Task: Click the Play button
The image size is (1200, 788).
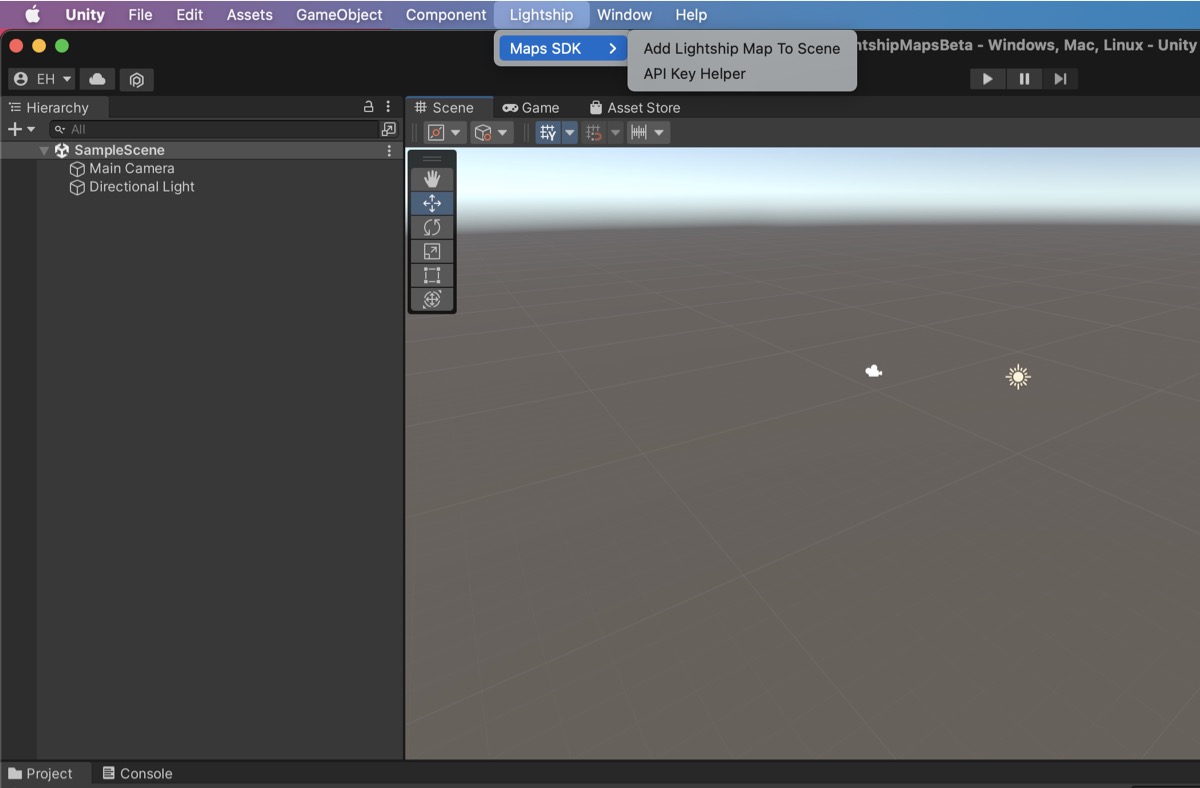Action: 988,79
